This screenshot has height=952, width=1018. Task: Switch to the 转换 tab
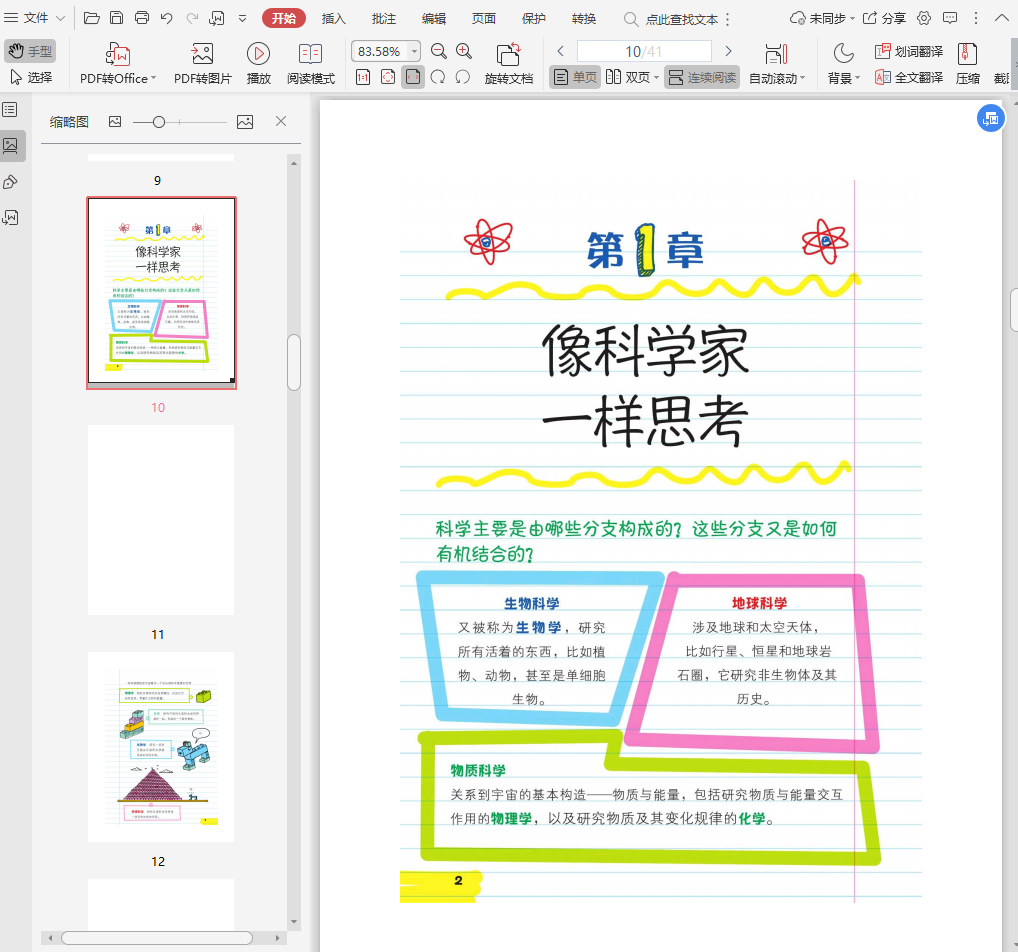coord(584,19)
